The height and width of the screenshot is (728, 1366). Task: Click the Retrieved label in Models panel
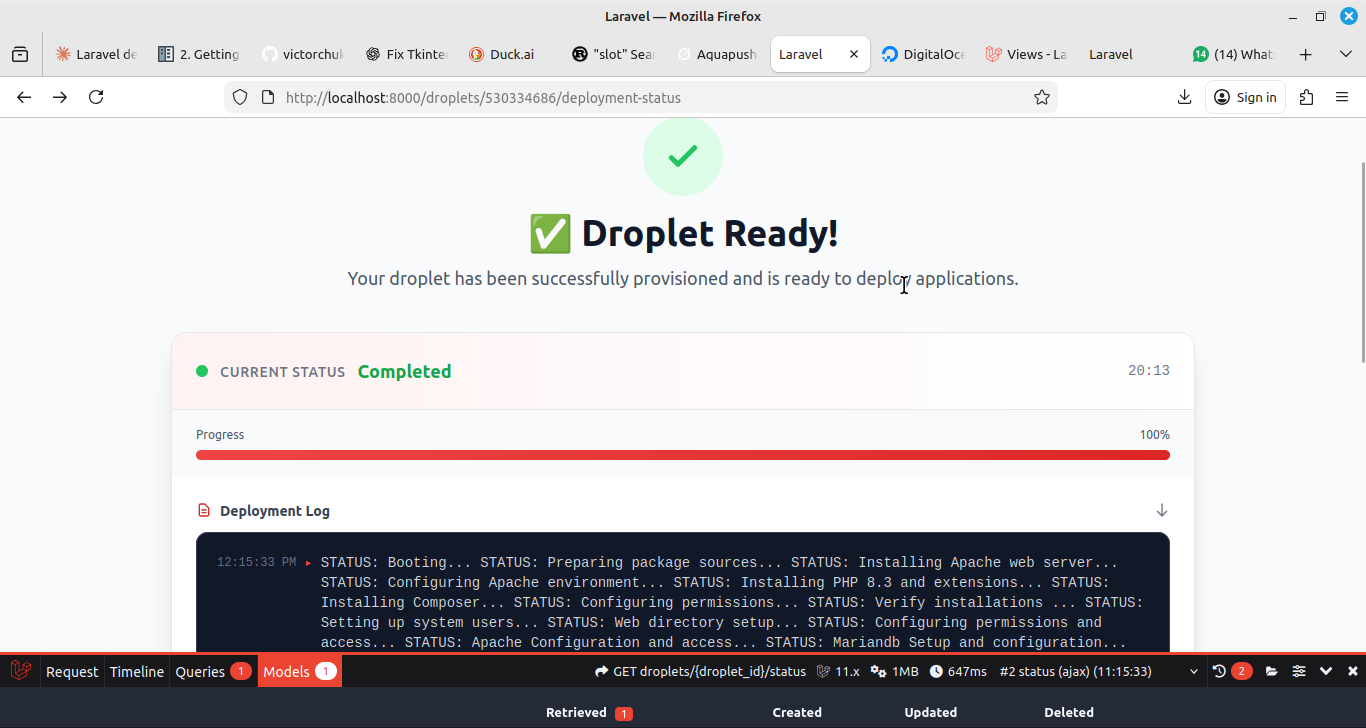click(578, 712)
